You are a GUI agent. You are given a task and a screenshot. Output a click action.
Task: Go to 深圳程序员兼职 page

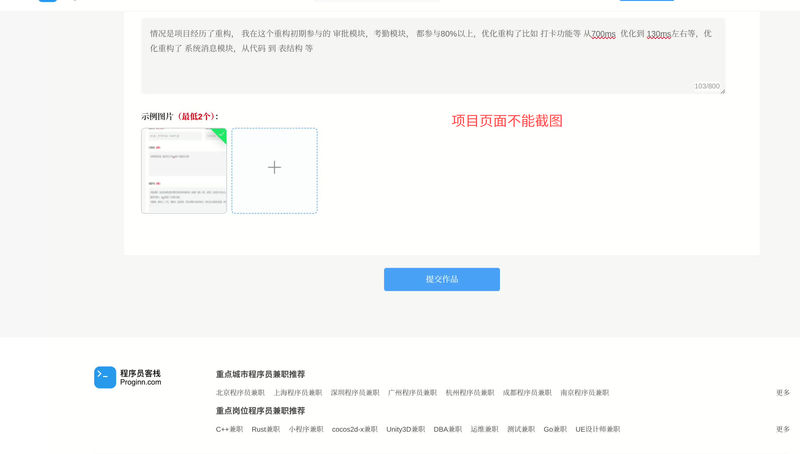(355, 393)
